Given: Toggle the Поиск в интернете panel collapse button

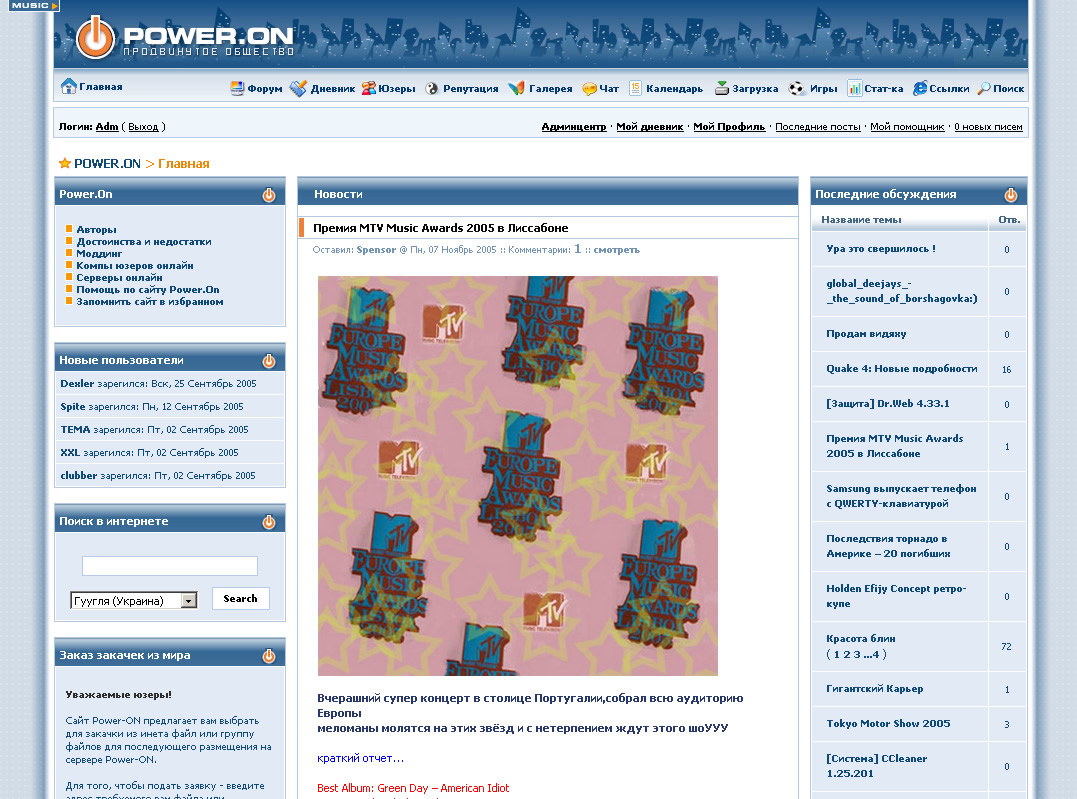Looking at the screenshot, I should click(269, 522).
